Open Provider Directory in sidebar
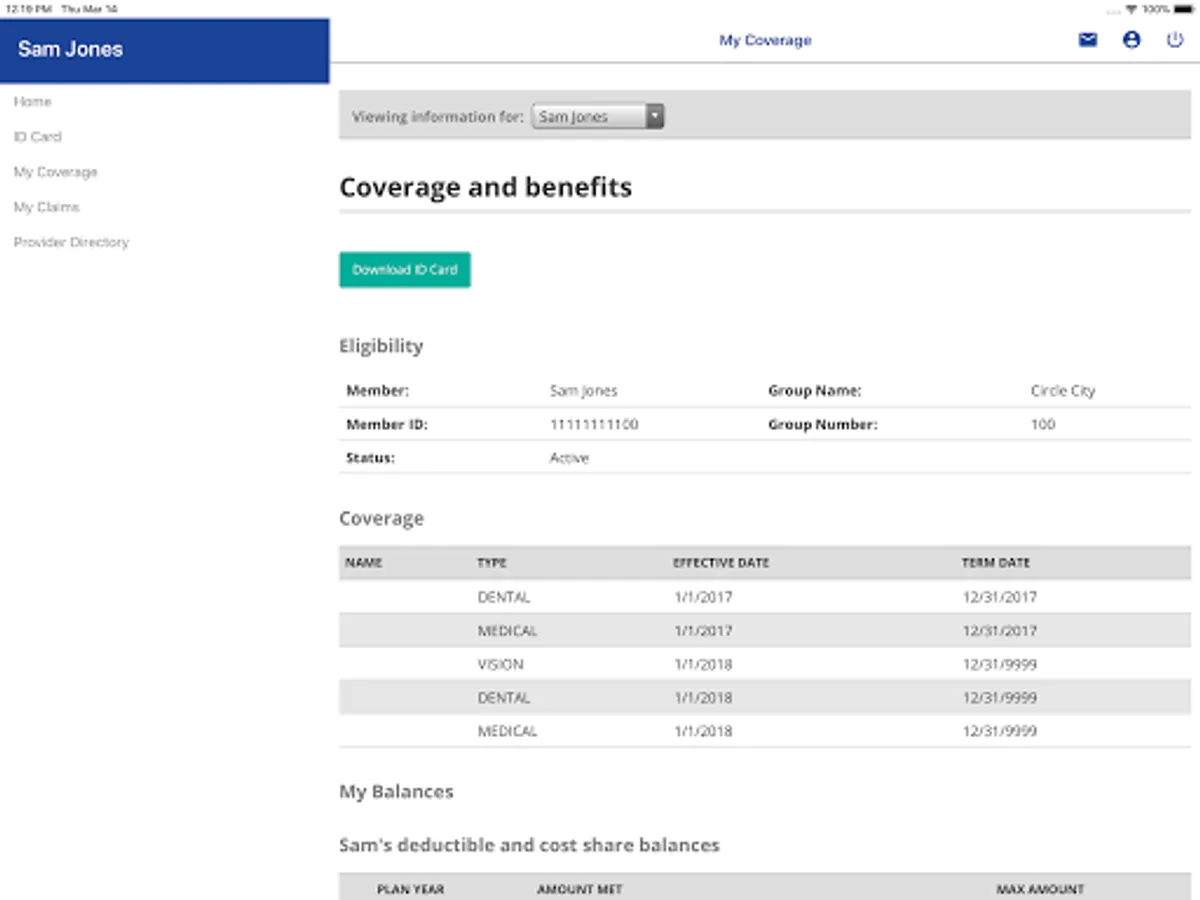Viewport: 1200px width, 900px height. (x=71, y=242)
